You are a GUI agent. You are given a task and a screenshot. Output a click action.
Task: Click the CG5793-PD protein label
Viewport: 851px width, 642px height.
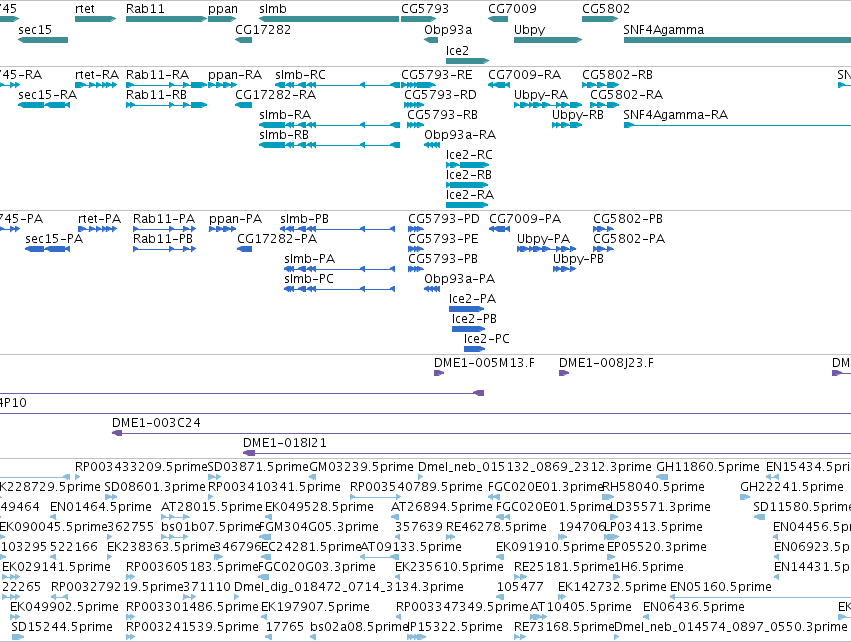pos(444,219)
